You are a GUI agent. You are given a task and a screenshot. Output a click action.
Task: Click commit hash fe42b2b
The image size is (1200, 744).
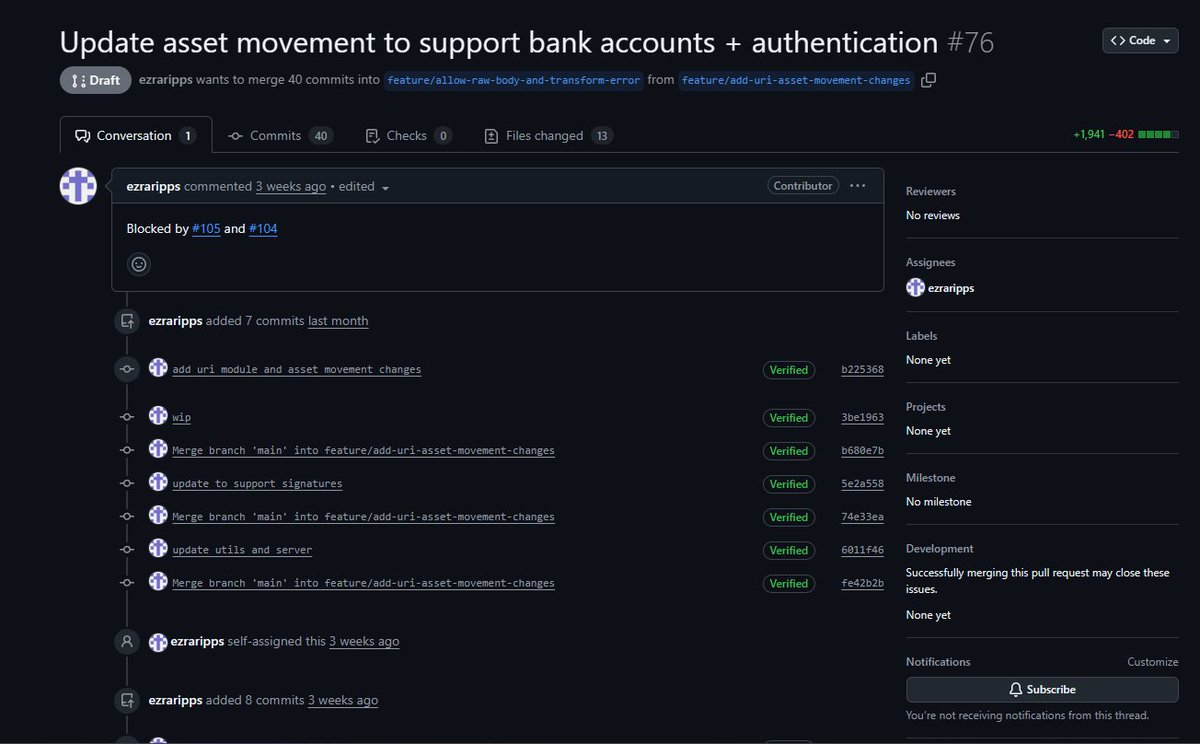pos(862,583)
